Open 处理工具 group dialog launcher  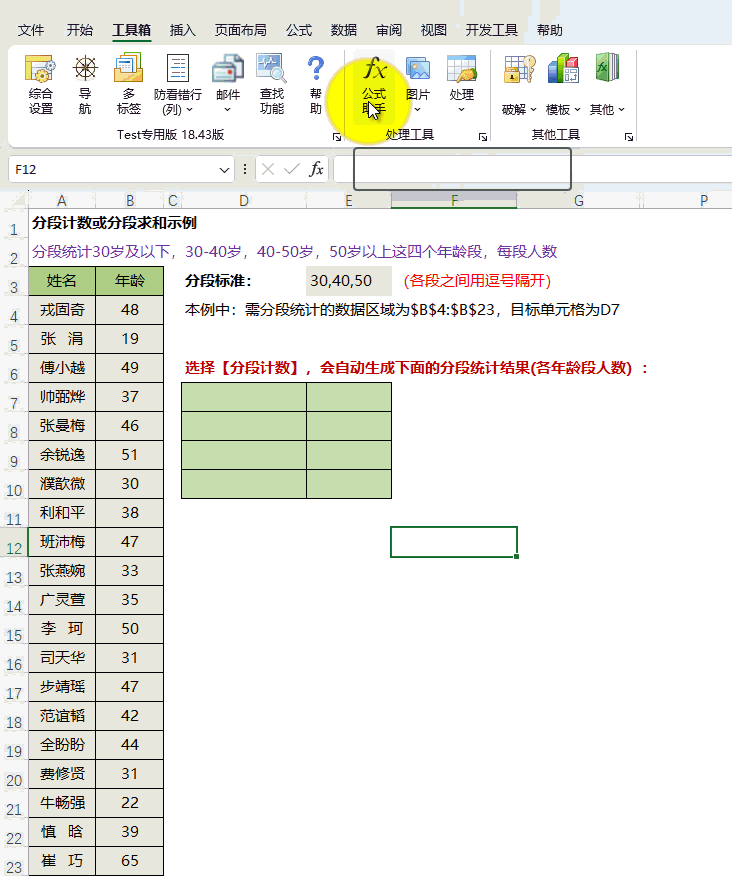click(x=483, y=136)
